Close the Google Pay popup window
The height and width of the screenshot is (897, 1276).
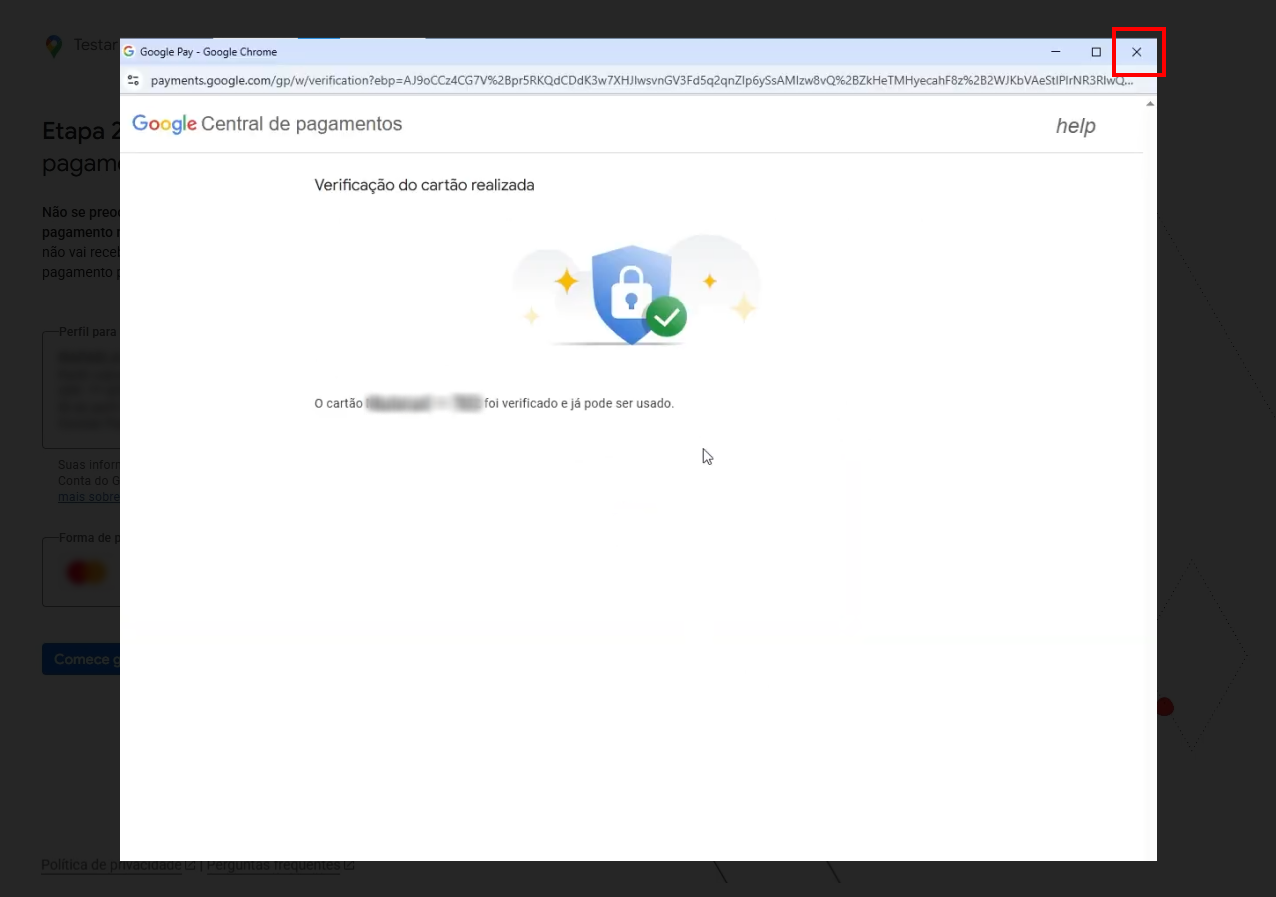(x=1136, y=52)
